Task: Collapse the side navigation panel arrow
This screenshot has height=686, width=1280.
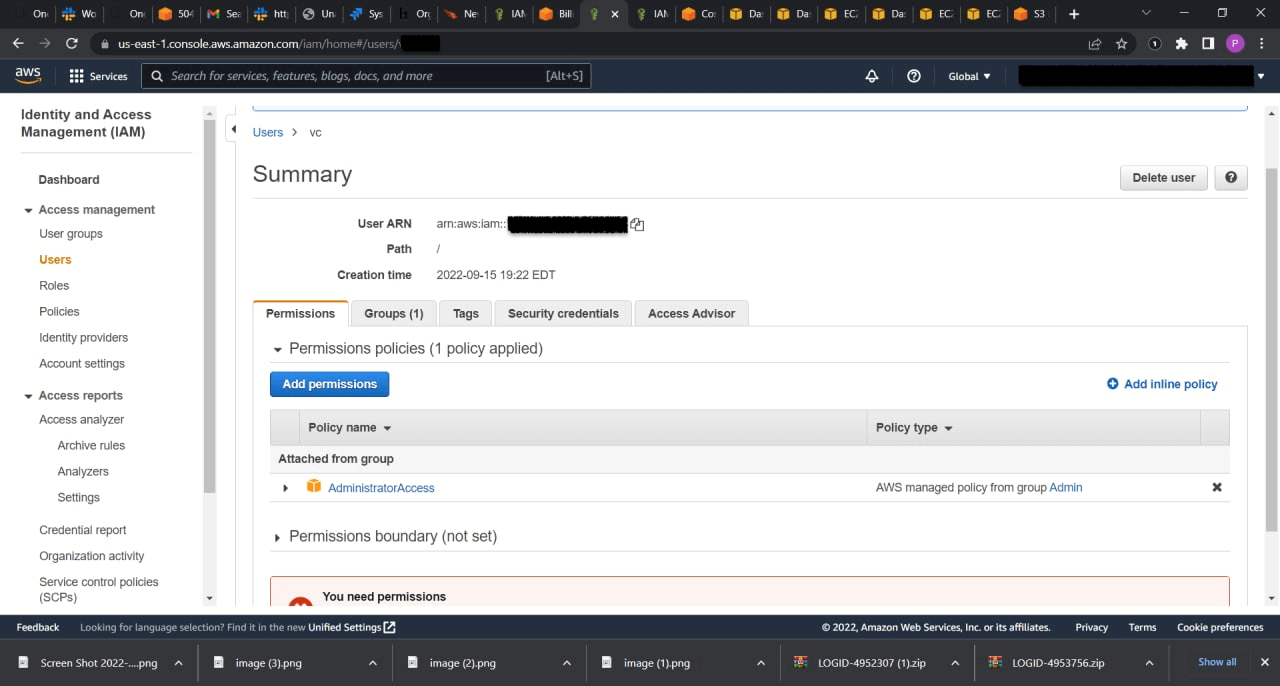Action: click(233, 129)
